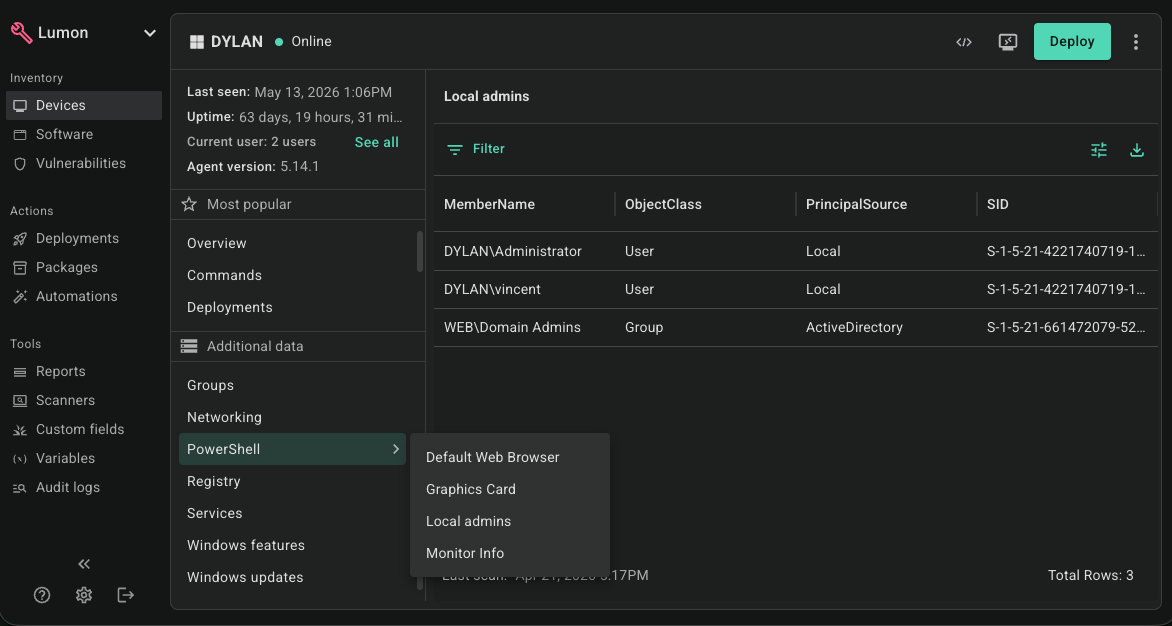Viewport: 1172px width, 626px height.
Task: Click the Most popular star icon
Action: (x=189, y=204)
